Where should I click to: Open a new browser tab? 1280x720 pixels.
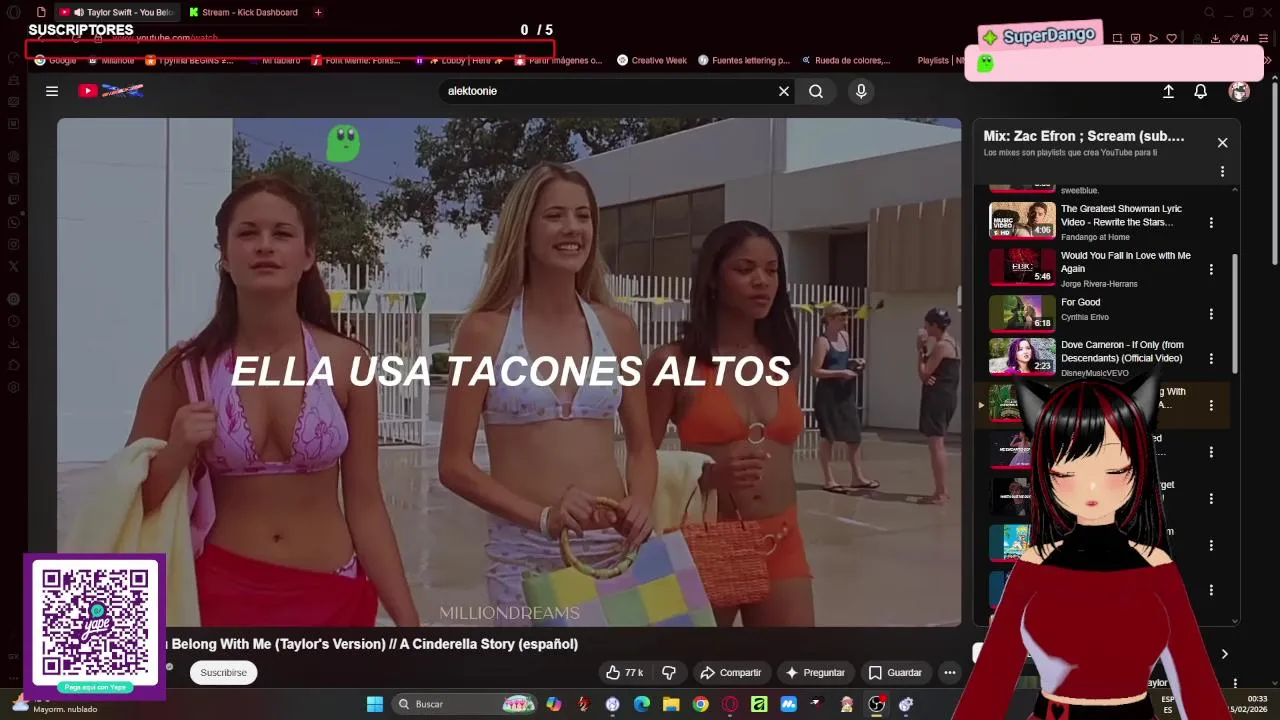(318, 12)
